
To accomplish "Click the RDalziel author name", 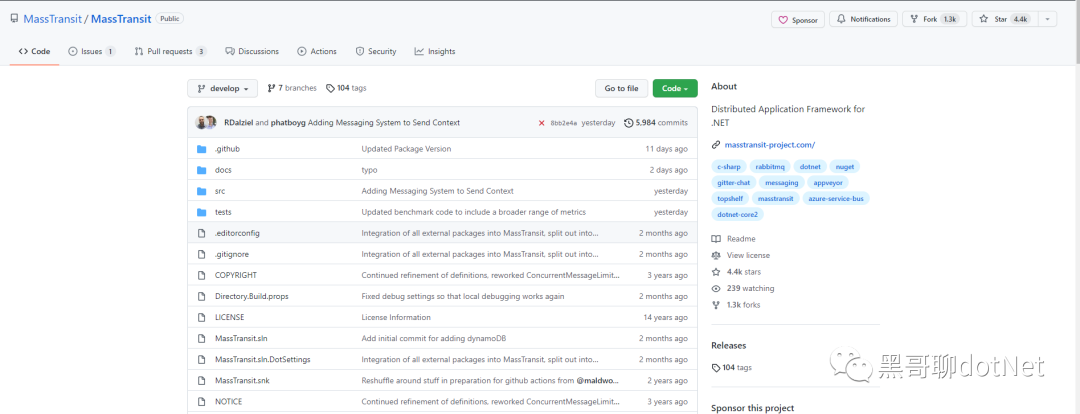I will pos(238,123).
